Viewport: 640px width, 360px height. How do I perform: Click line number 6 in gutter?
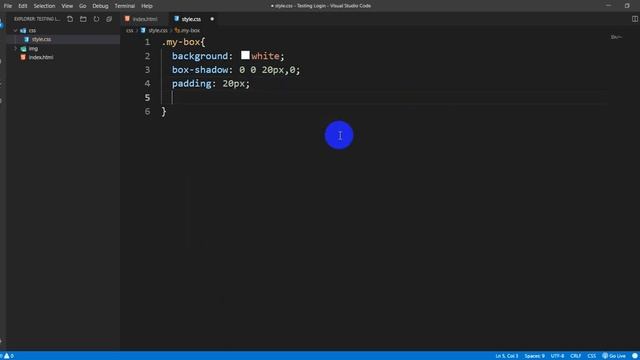(x=147, y=111)
